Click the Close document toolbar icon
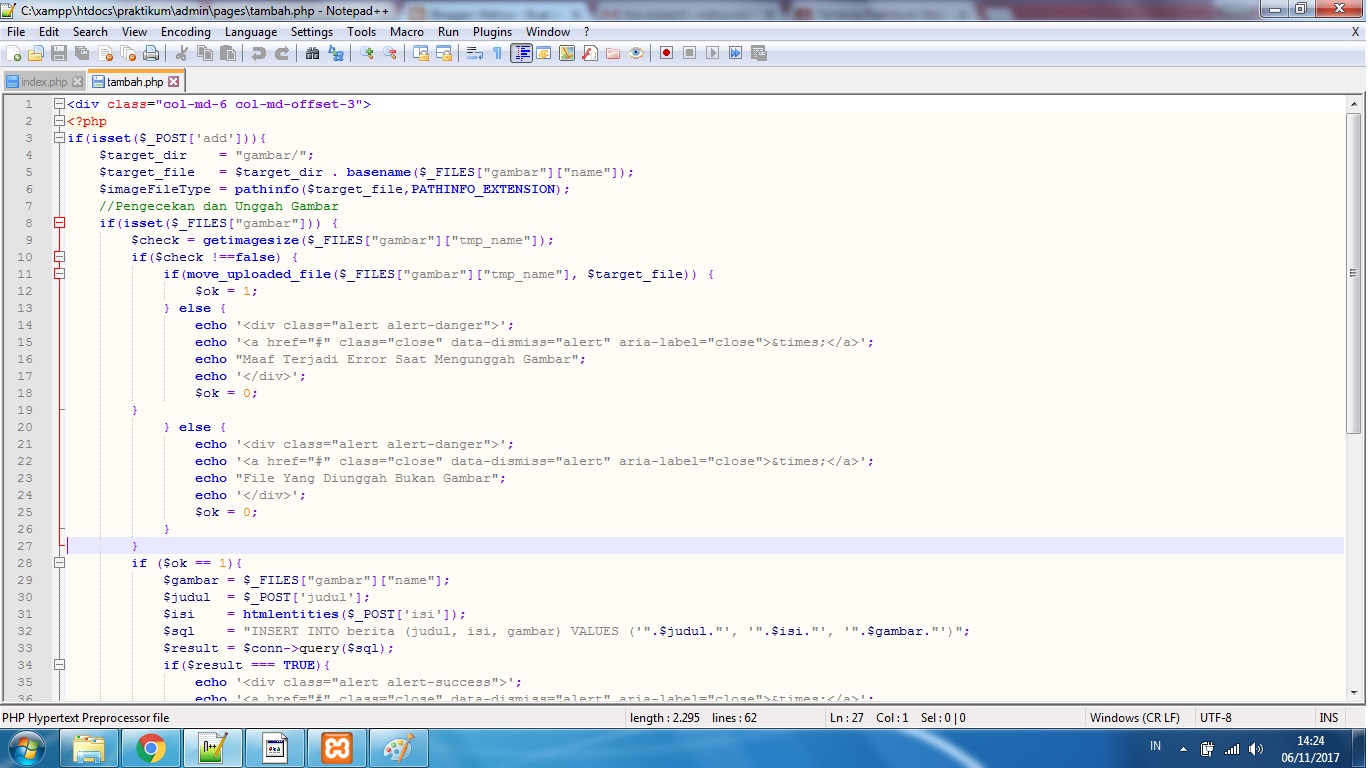The width and height of the screenshot is (1368, 768). [x=105, y=53]
